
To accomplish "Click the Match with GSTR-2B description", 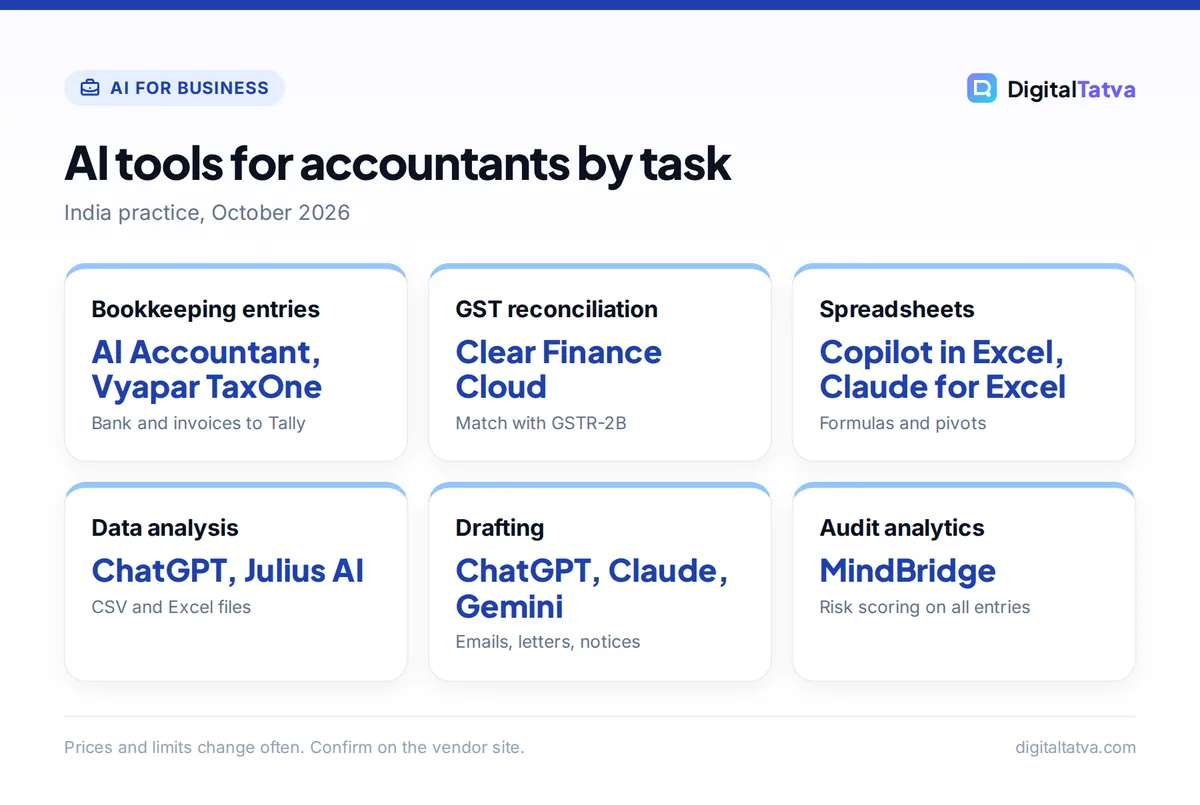I will 541,423.
